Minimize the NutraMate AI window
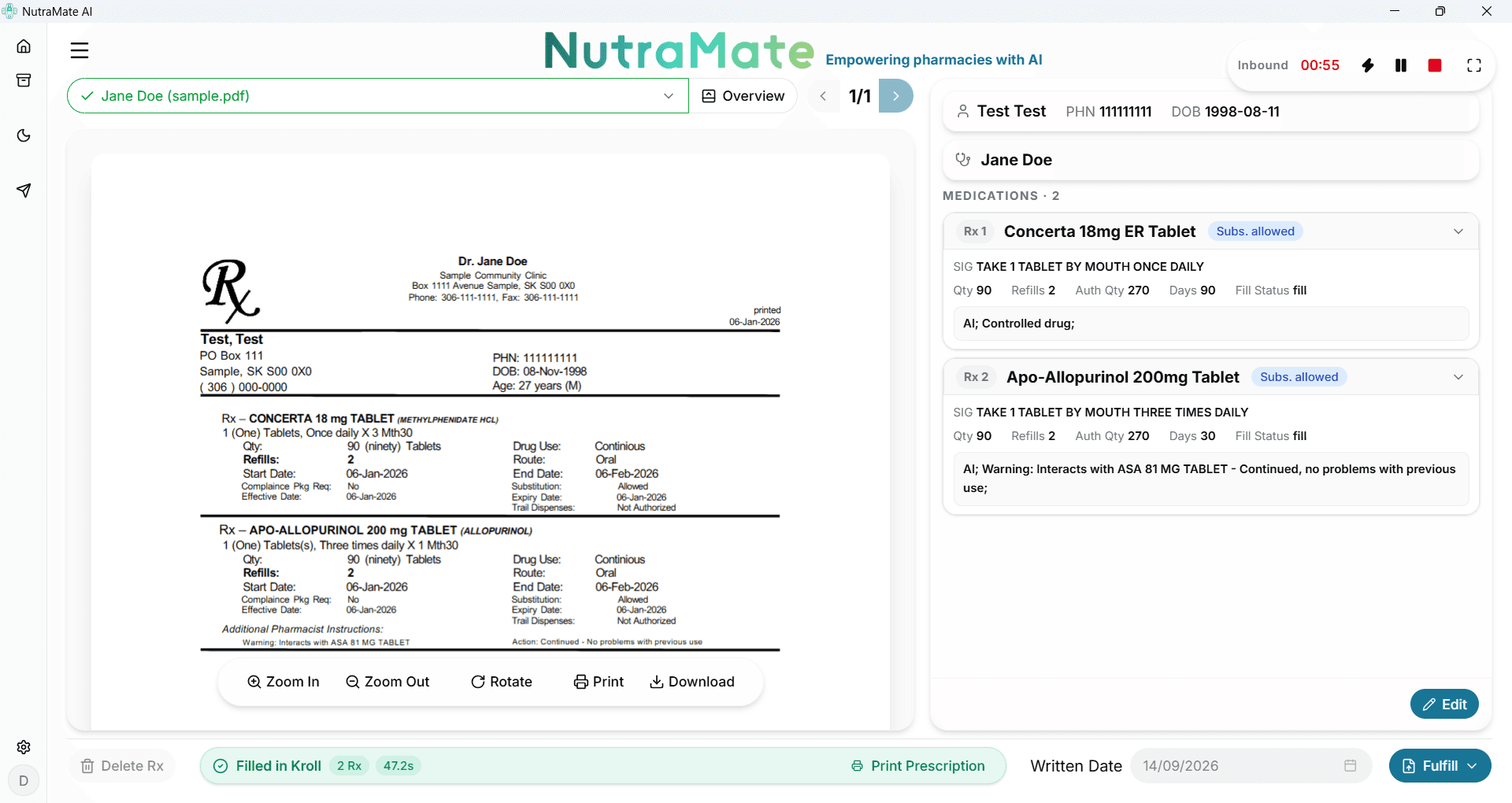The image size is (1512, 803). coord(1395,11)
